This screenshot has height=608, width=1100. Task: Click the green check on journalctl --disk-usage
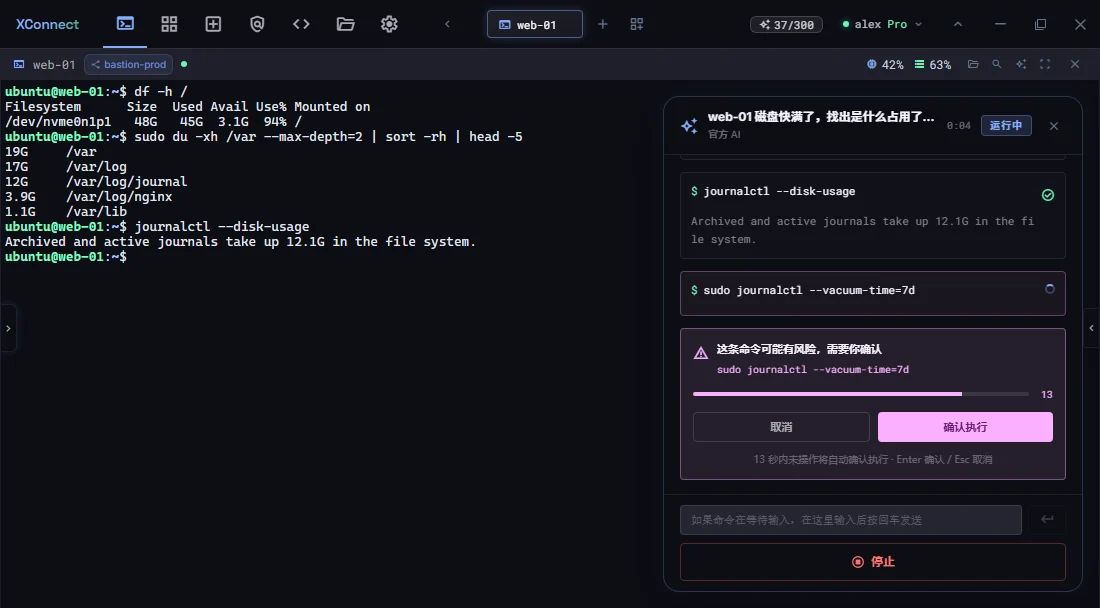pyautogui.click(x=1047, y=195)
